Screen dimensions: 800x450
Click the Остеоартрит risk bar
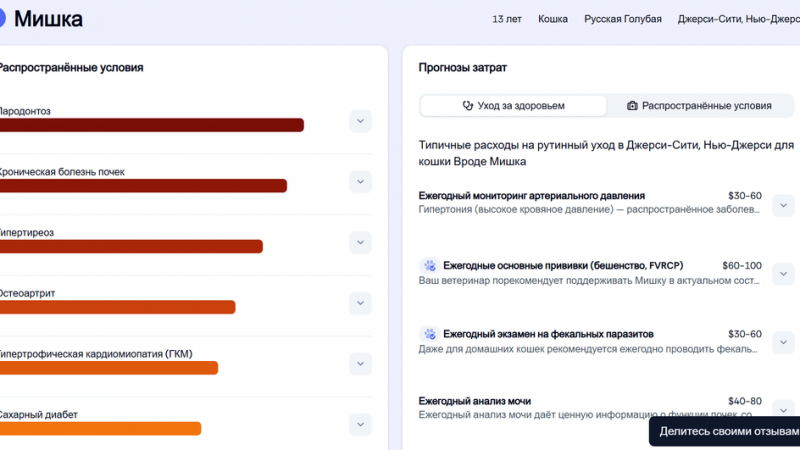(x=117, y=307)
